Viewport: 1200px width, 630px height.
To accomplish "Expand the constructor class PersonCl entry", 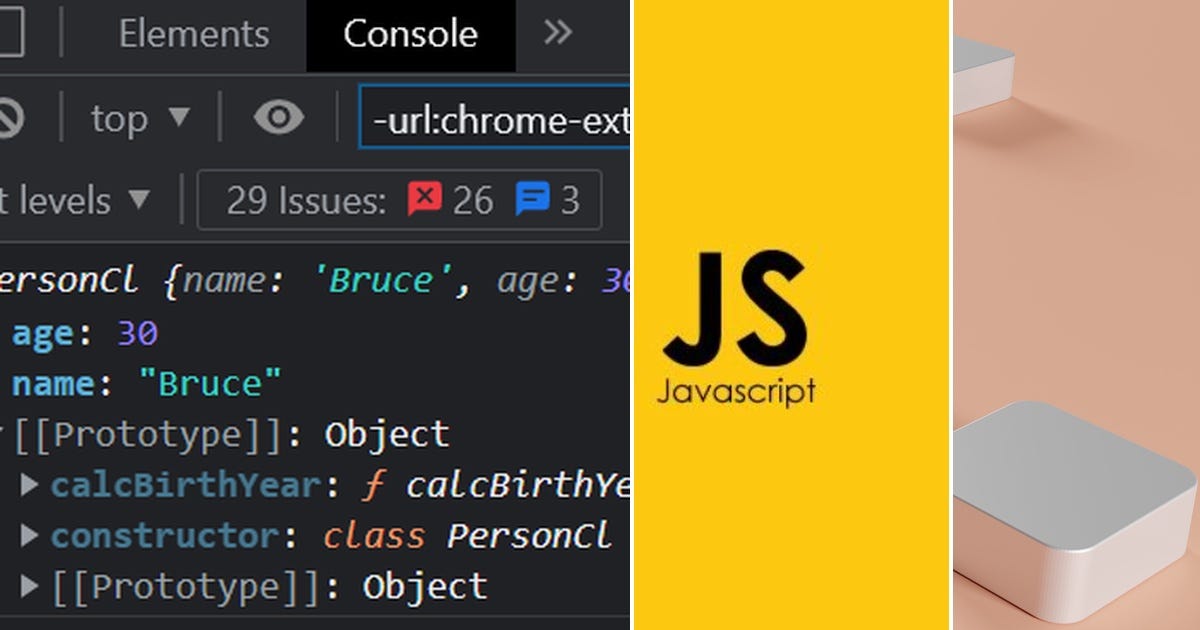I will [x=28, y=535].
